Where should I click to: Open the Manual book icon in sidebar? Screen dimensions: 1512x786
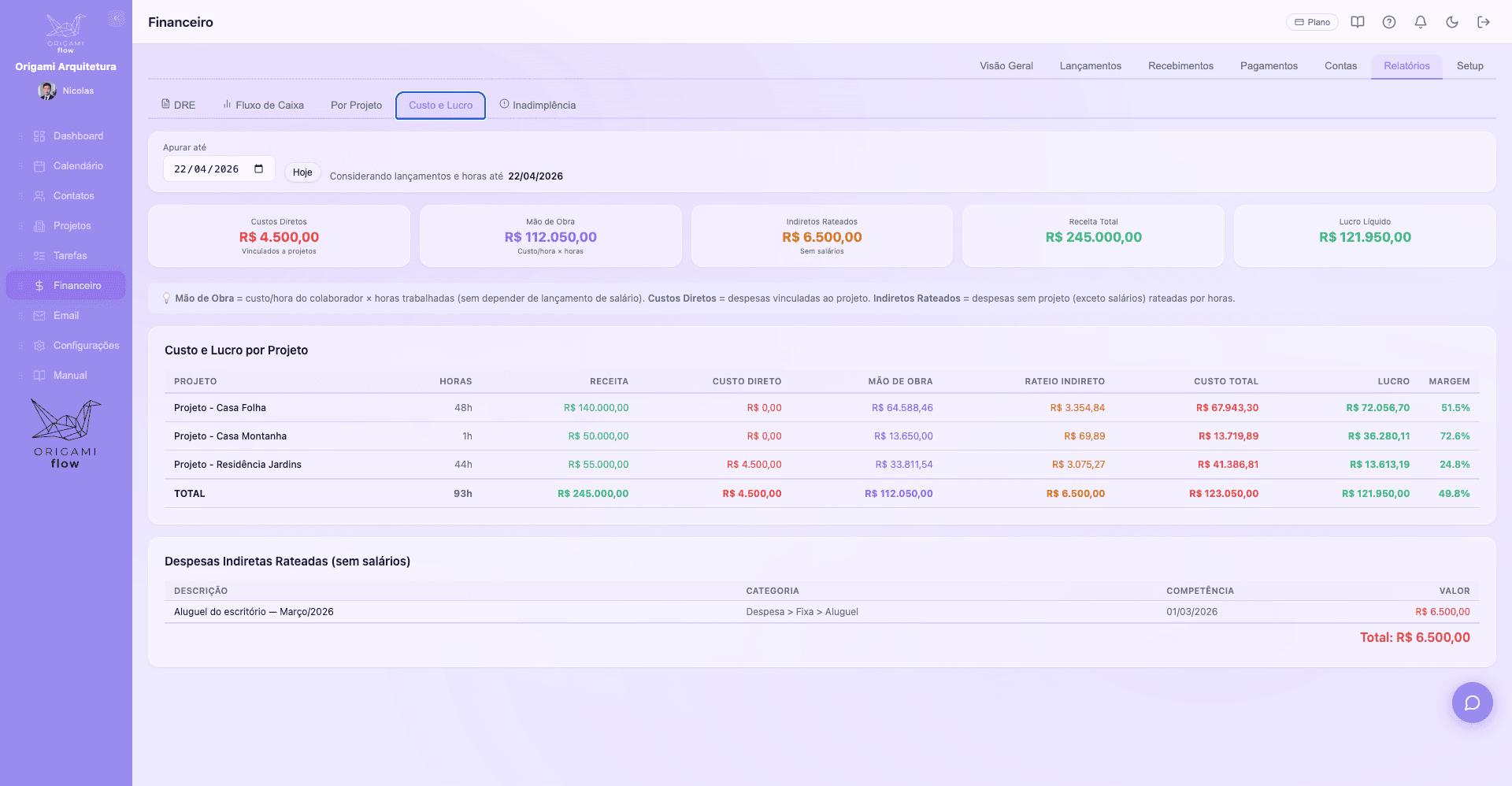39,376
